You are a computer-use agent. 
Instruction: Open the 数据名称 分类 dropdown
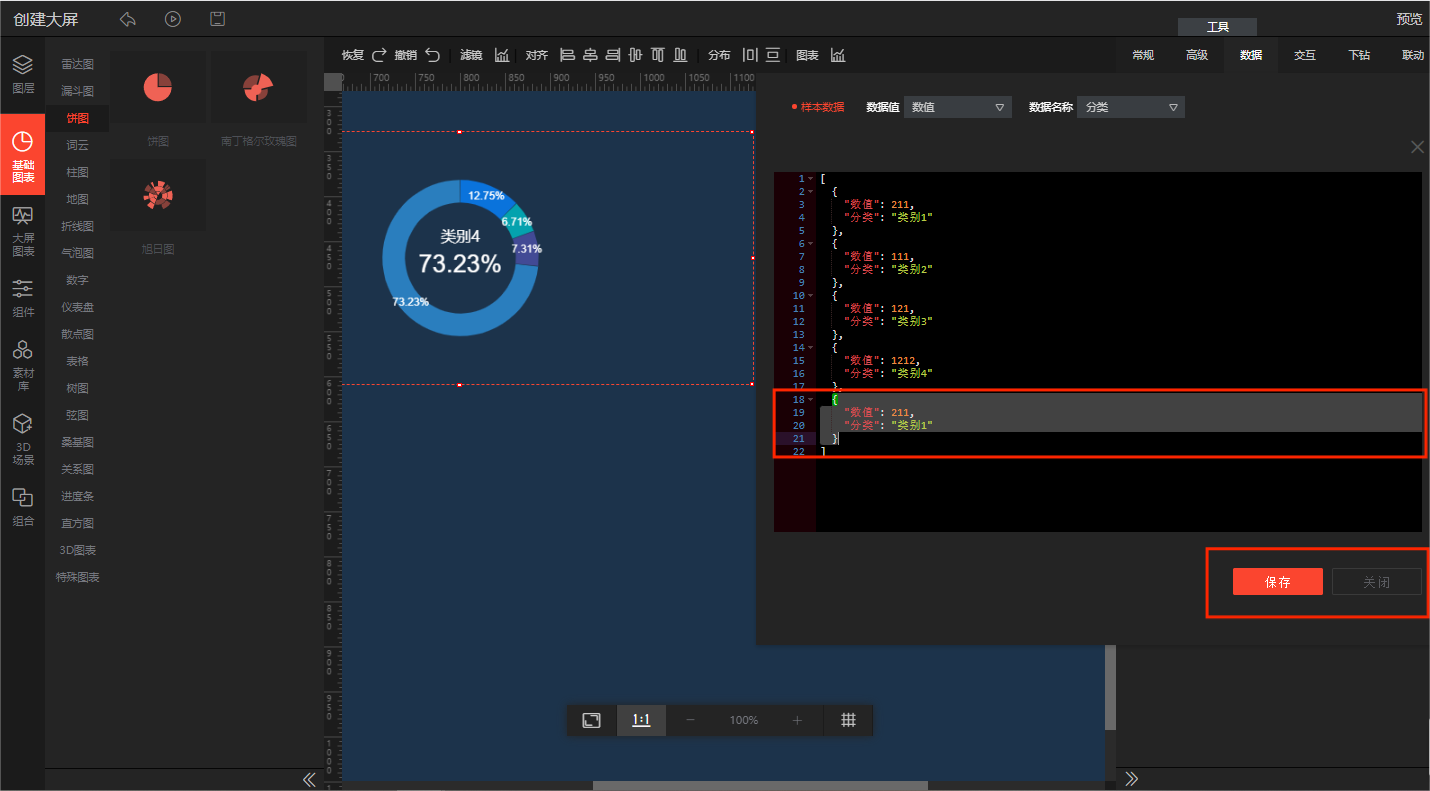(1131, 107)
